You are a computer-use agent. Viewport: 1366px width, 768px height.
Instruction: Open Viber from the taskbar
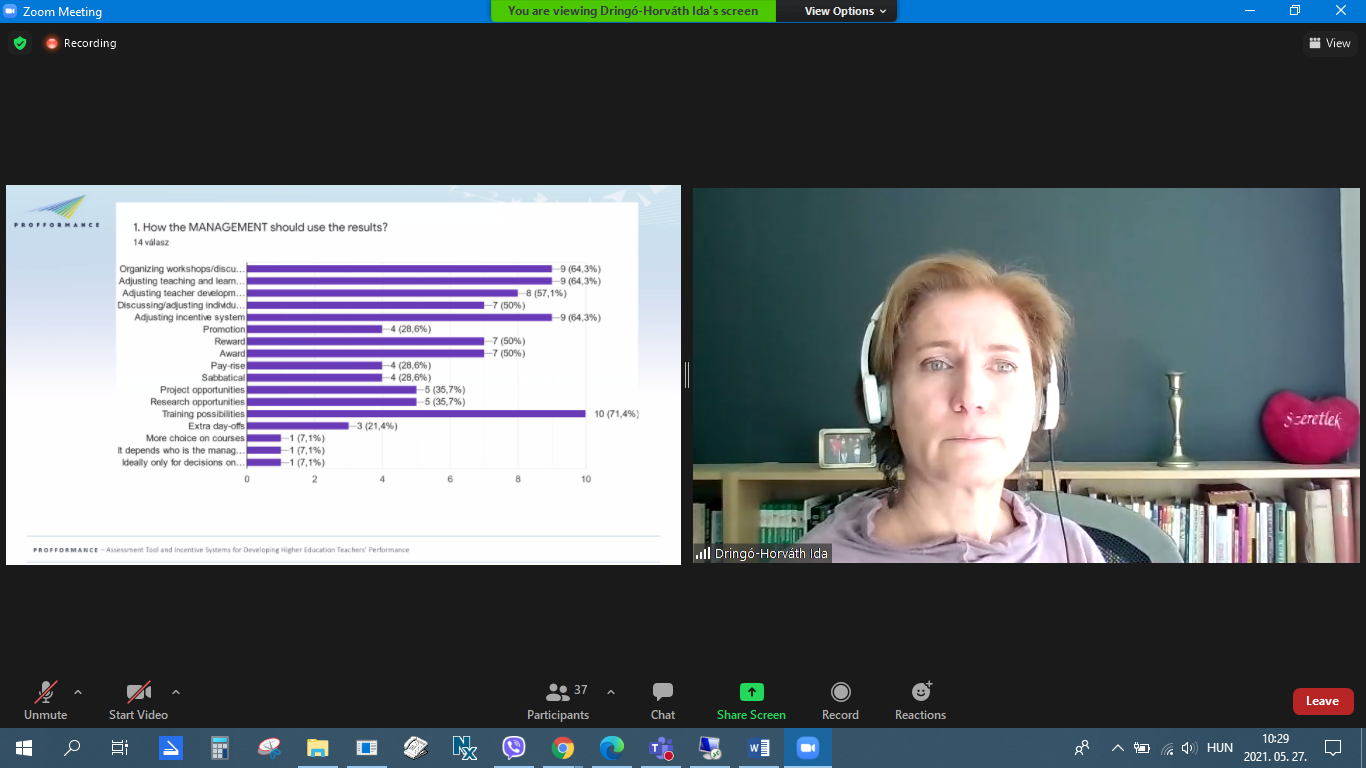[514, 747]
